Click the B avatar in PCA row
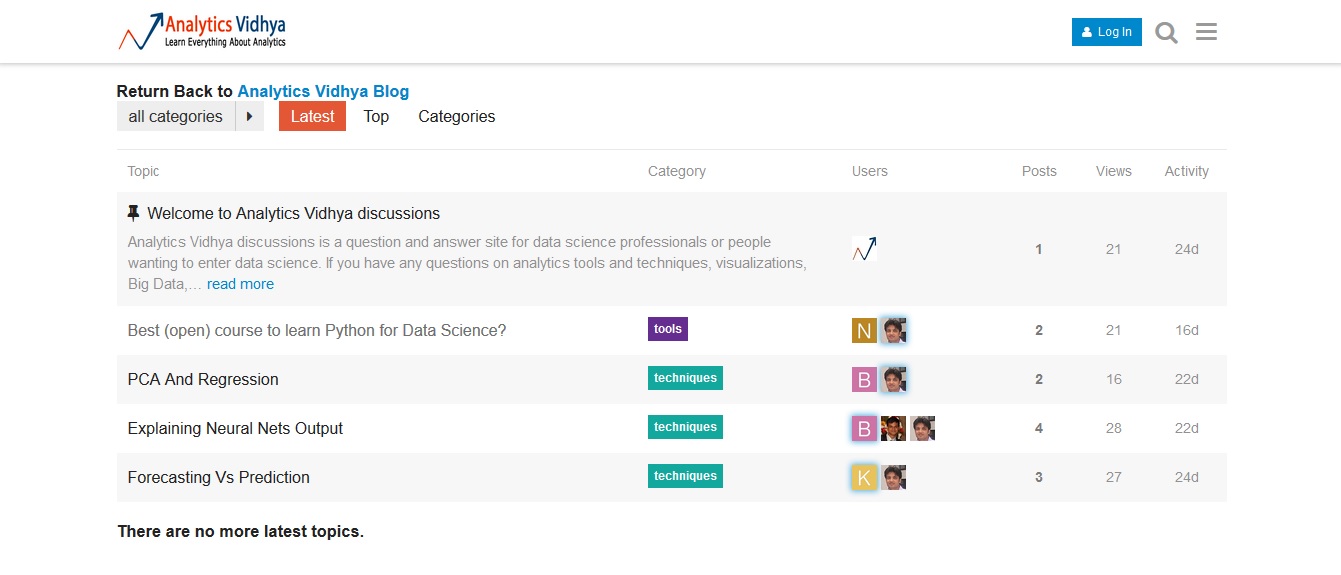The width and height of the screenshot is (1341, 575). [x=864, y=380]
